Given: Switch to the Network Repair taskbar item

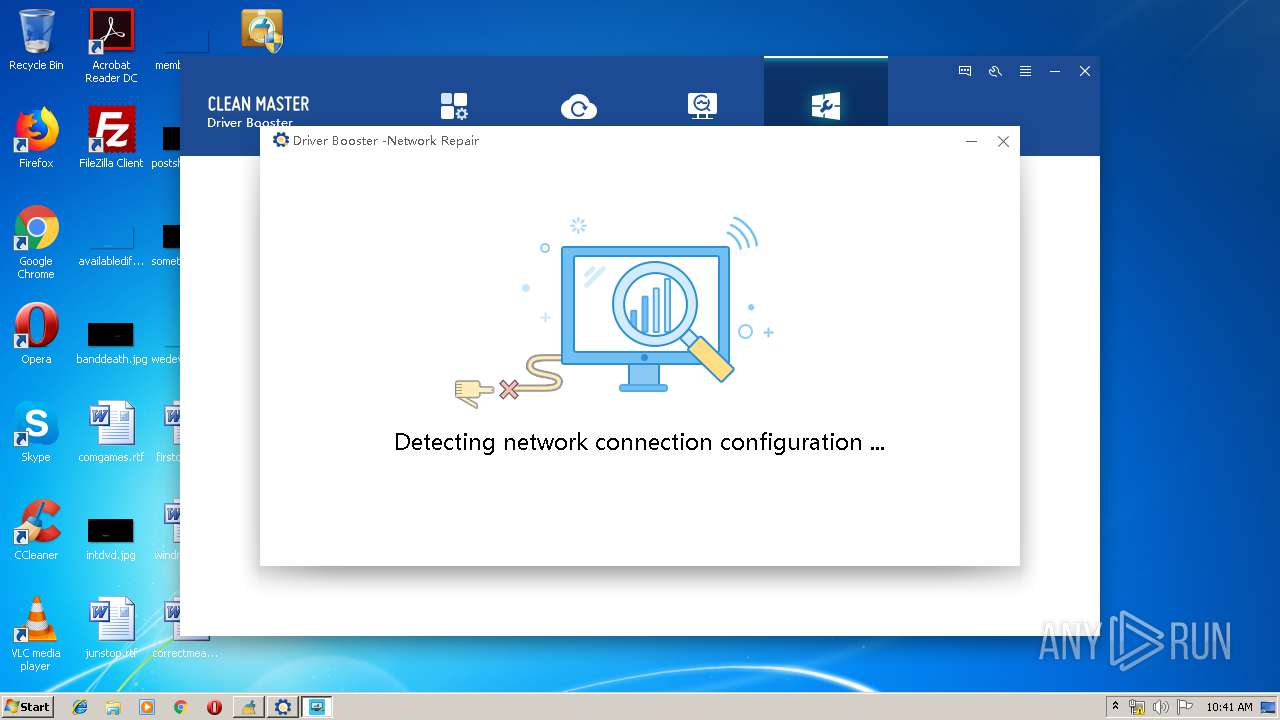Looking at the screenshot, I should tap(317, 707).
